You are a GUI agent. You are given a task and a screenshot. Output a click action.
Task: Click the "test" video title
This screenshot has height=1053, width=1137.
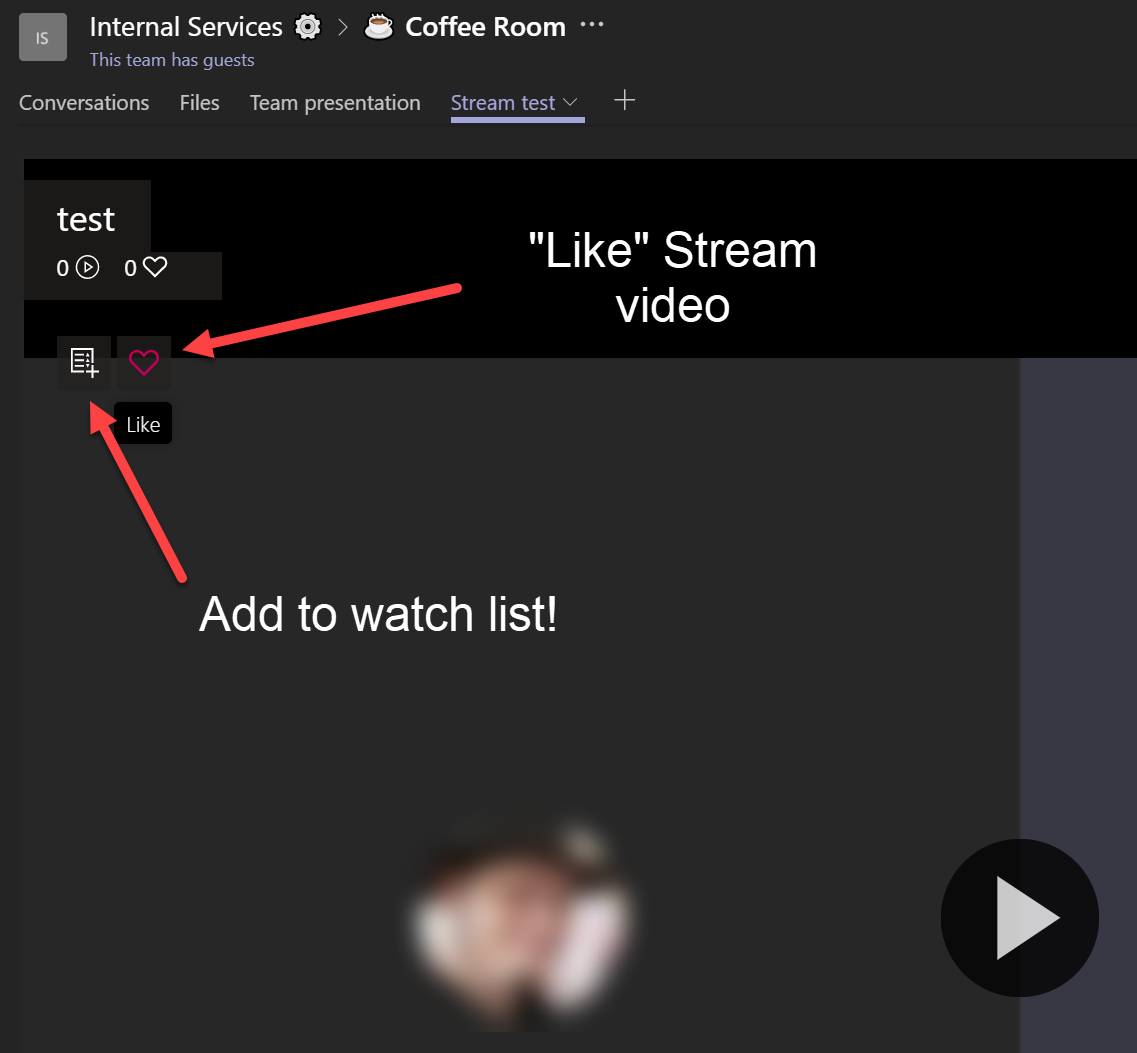pyautogui.click(x=86, y=219)
